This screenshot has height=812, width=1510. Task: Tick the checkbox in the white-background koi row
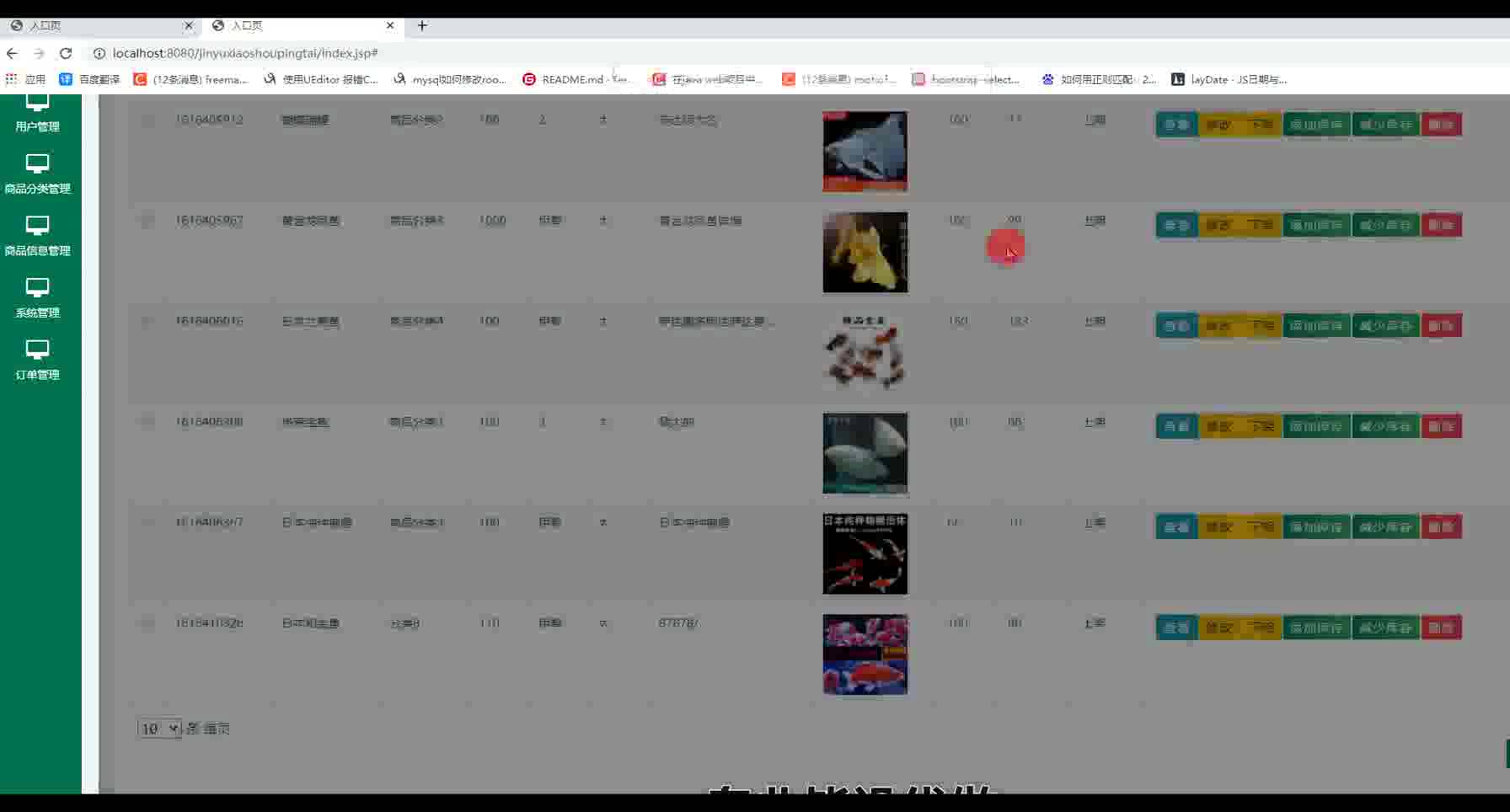(147, 321)
